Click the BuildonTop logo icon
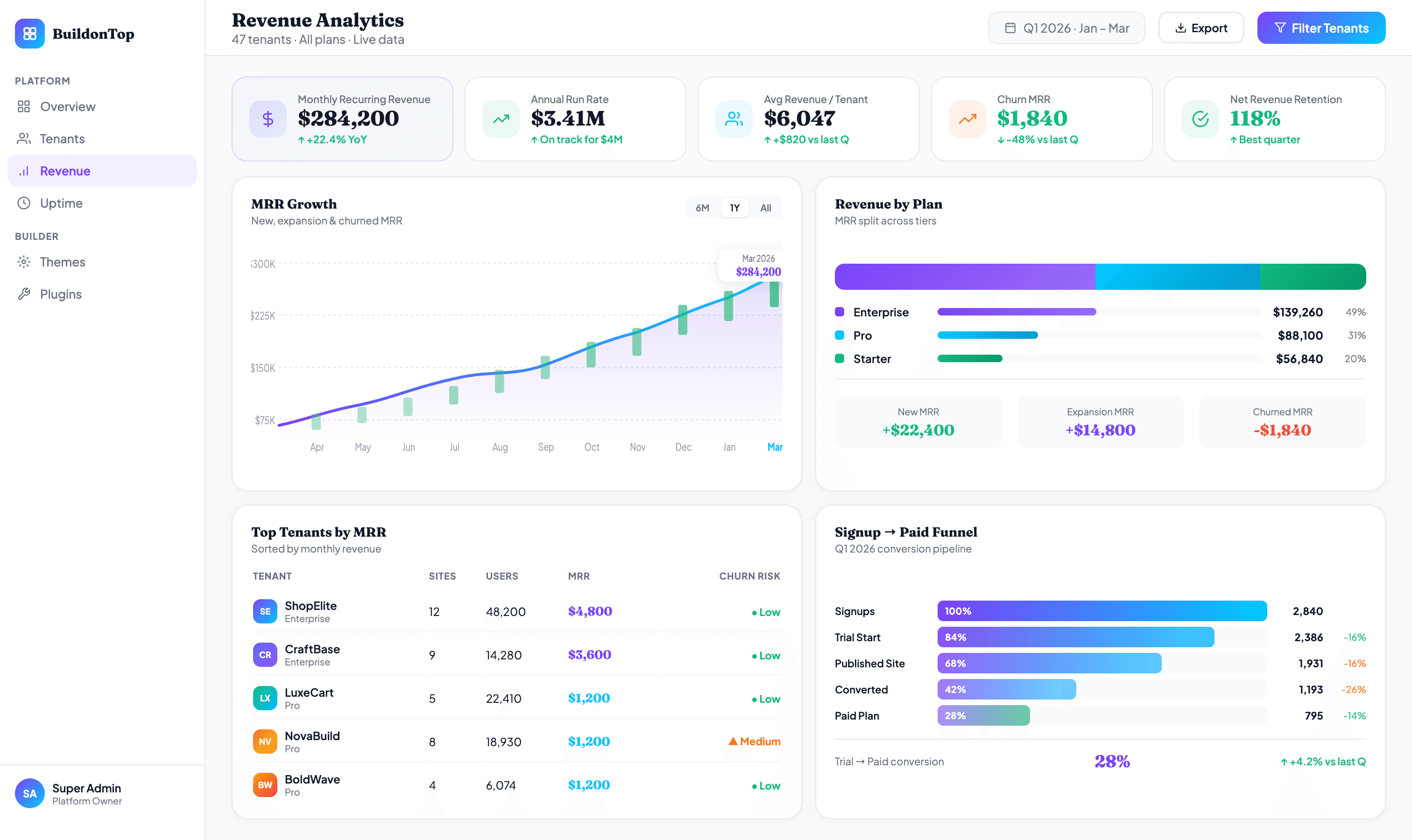Screen dimensions: 1412x840 29,34
